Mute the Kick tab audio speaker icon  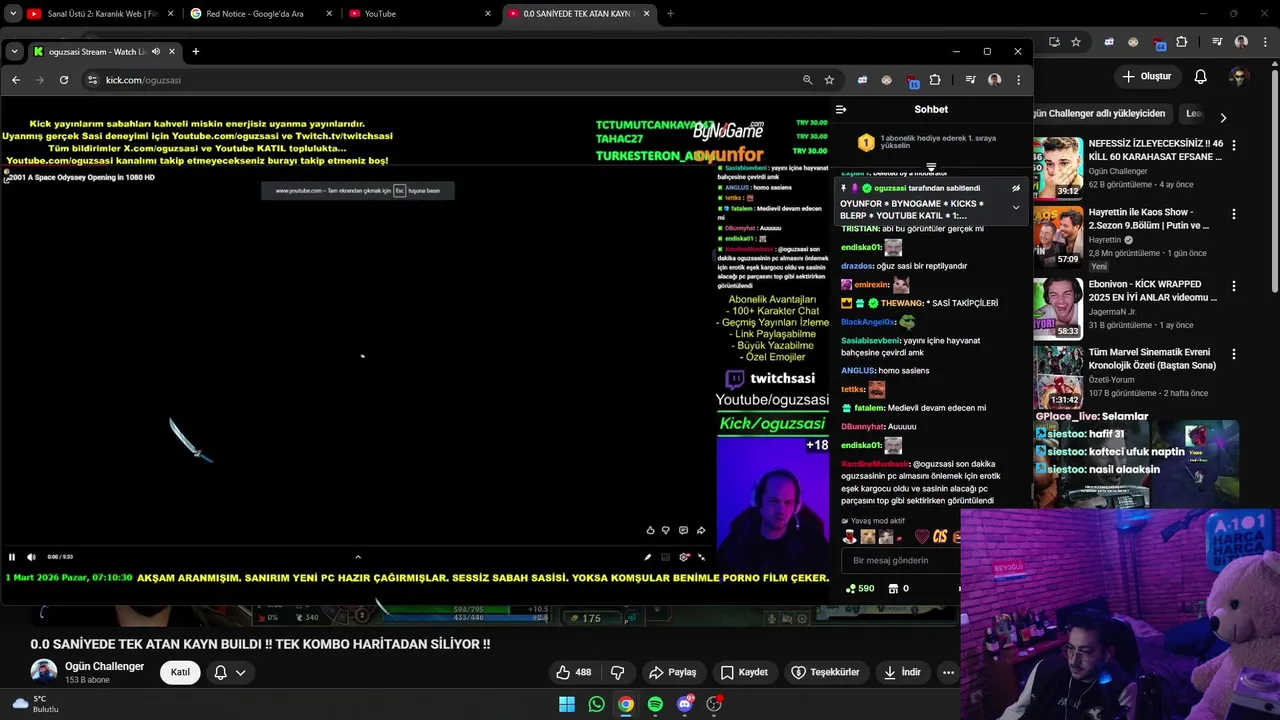click(155, 51)
